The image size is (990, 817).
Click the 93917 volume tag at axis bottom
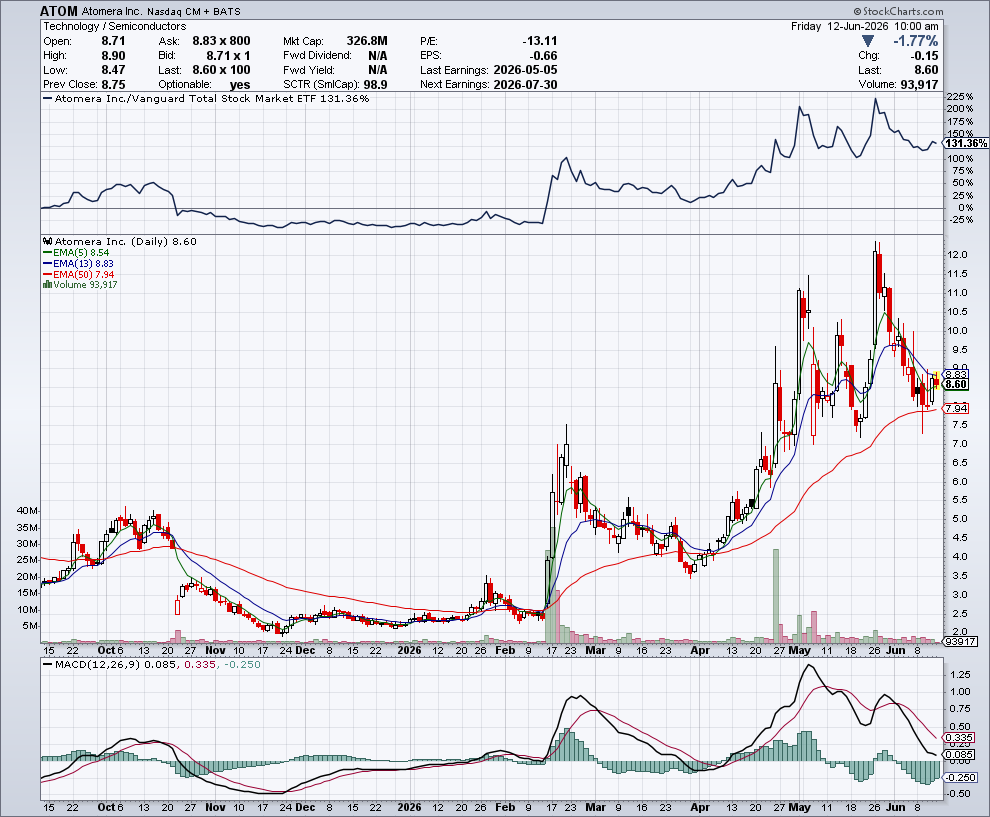pyautogui.click(x=960, y=641)
